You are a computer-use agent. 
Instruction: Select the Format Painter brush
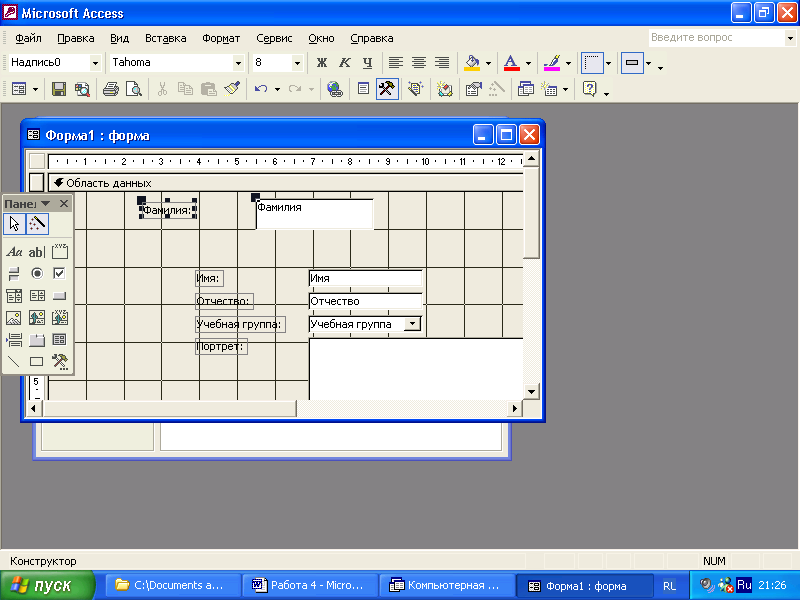pyautogui.click(x=232, y=89)
